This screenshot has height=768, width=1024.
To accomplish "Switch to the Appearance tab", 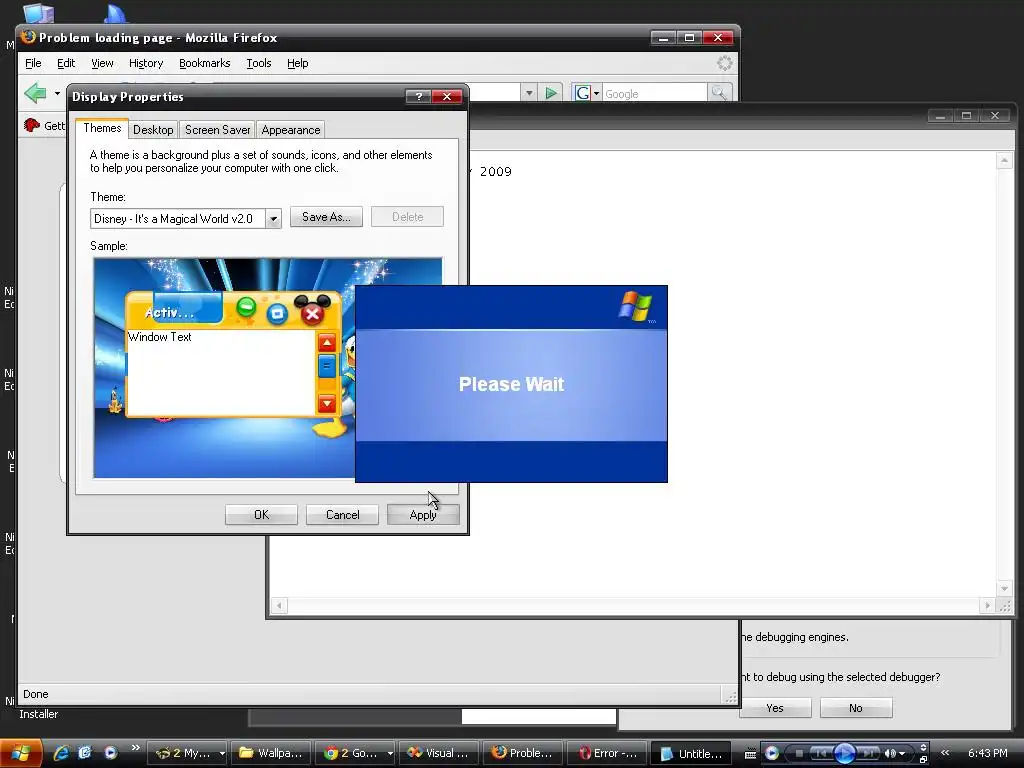I will coord(291,129).
